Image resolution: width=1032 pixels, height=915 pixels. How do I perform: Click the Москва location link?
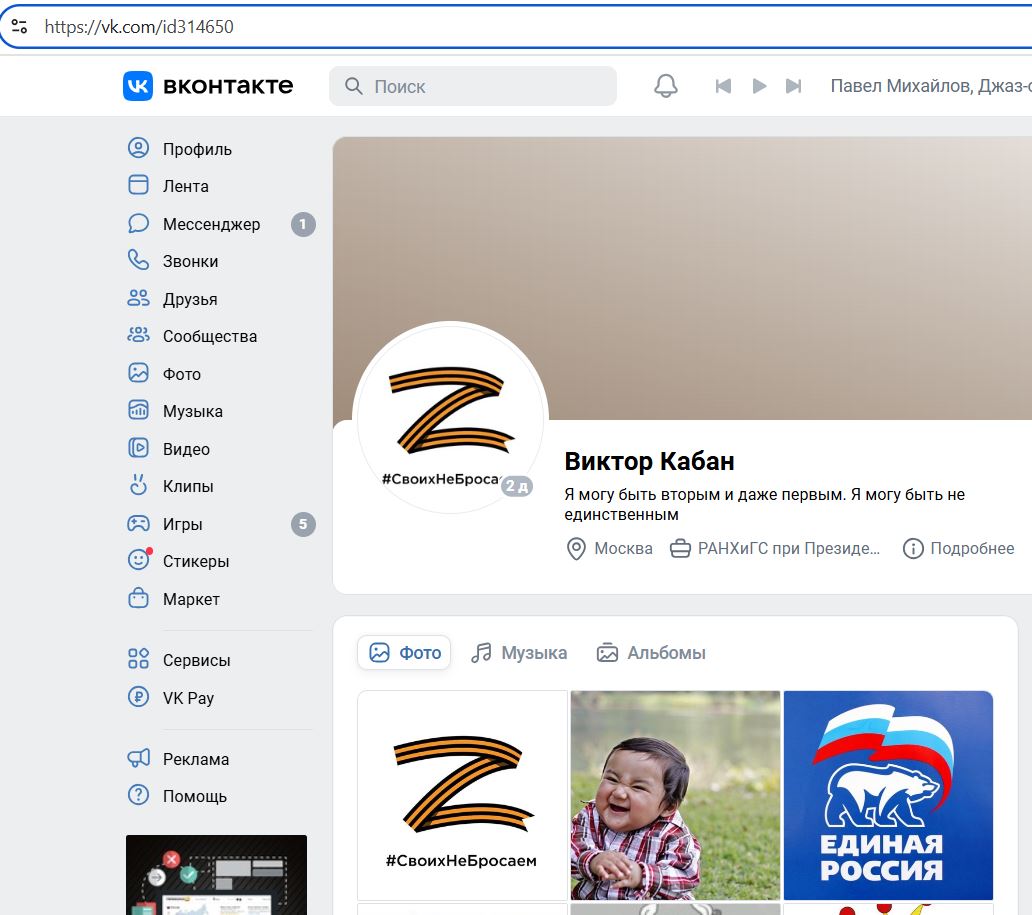(623, 548)
